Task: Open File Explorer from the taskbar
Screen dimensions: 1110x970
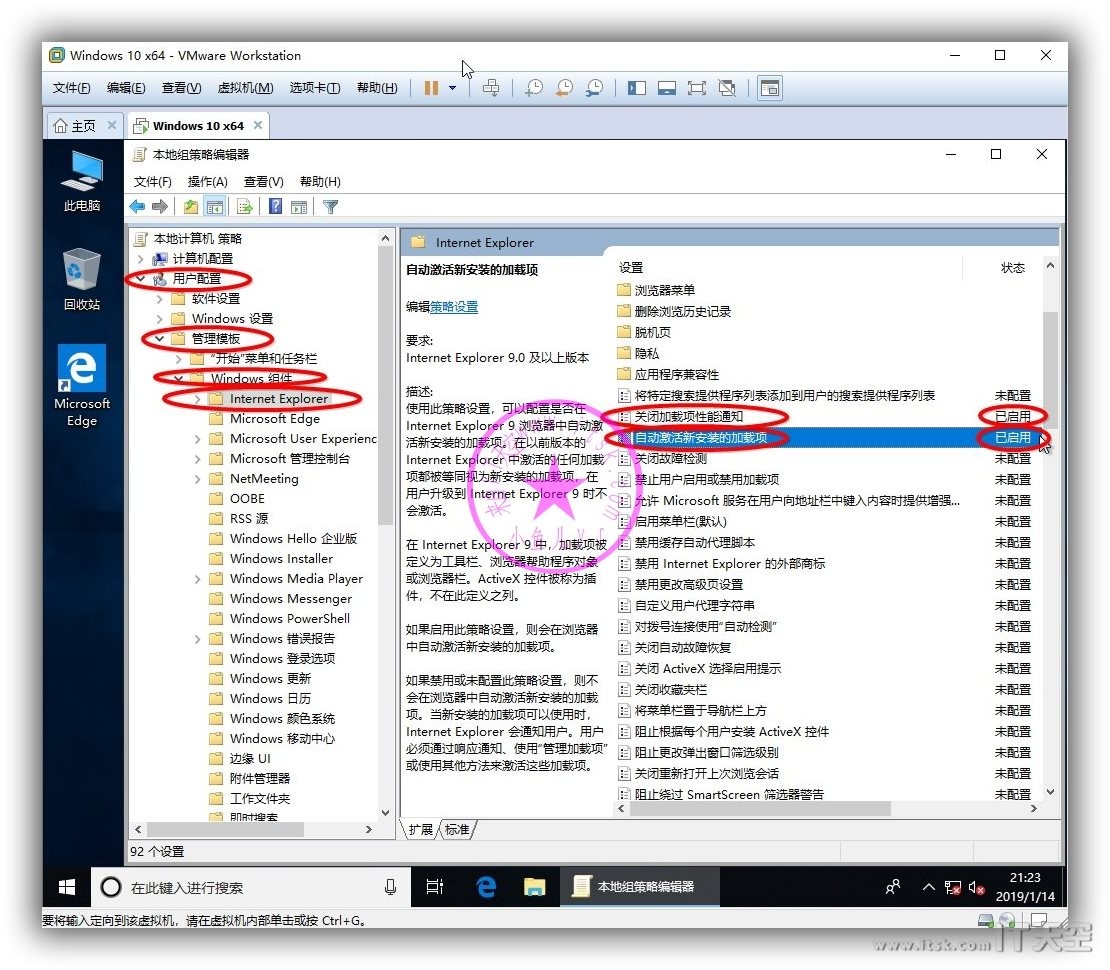Action: [x=534, y=887]
